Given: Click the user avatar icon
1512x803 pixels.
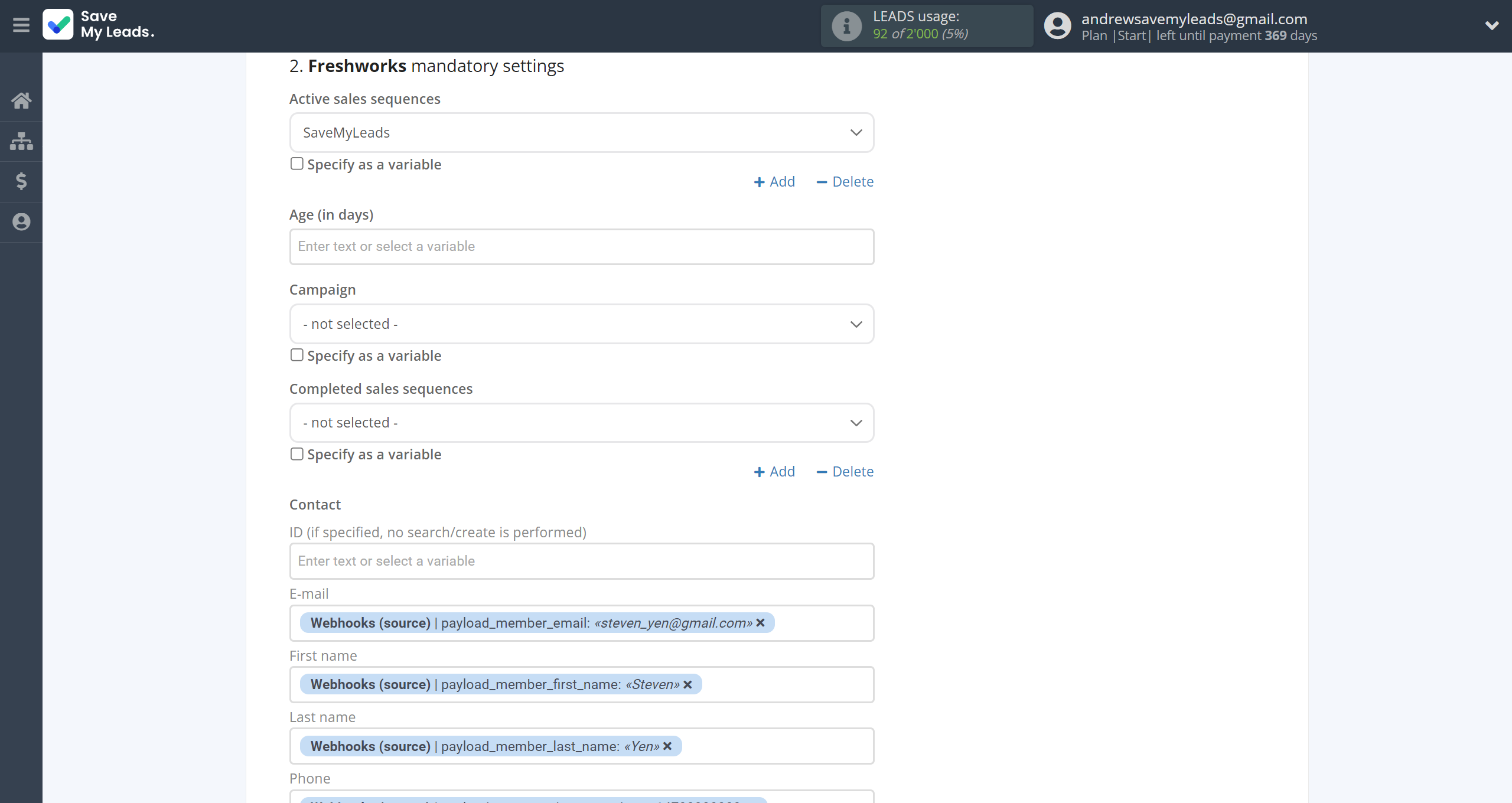Looking at the screenshot, I should pyautogui.click(x=1057, y=26).
